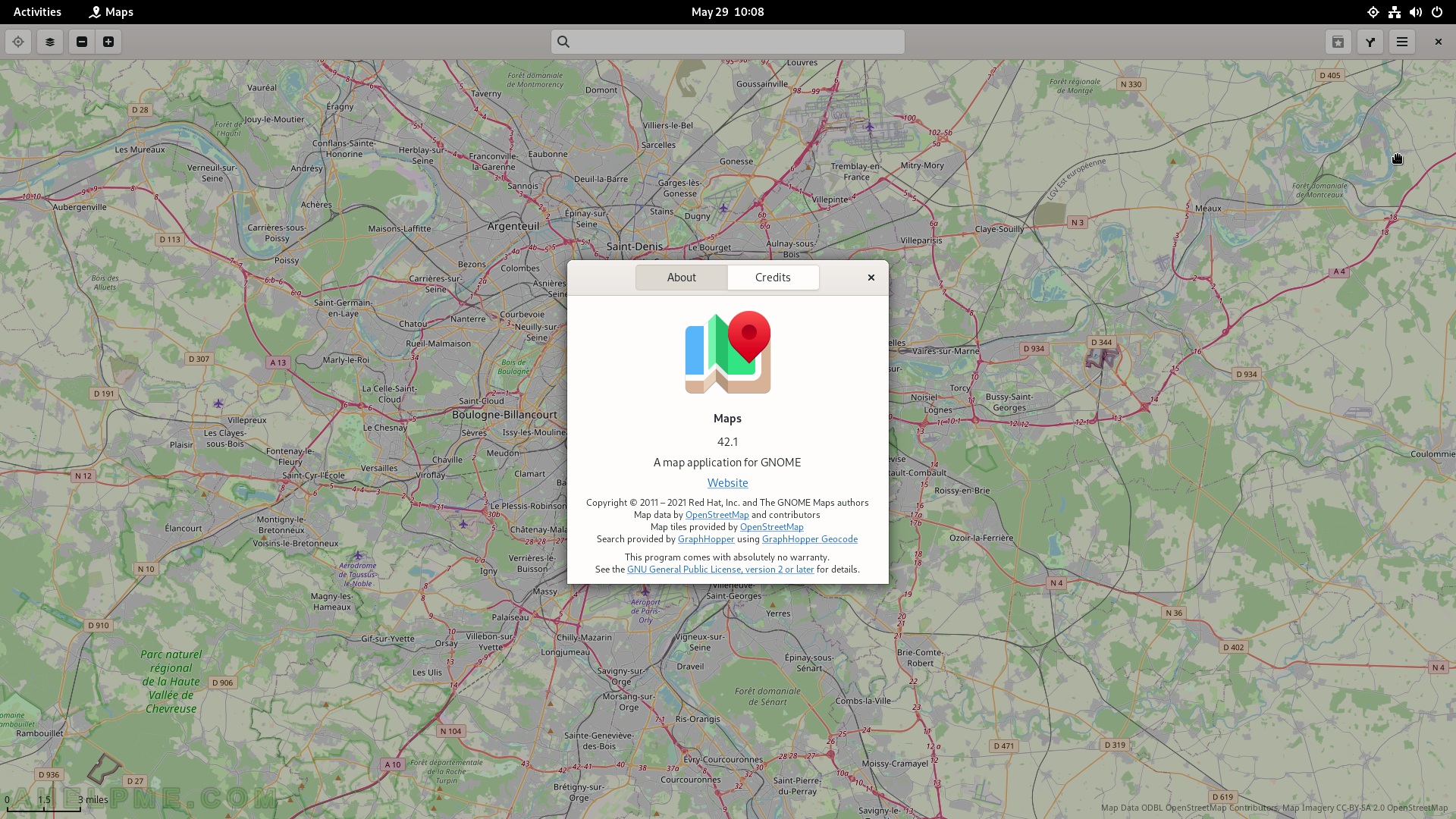
Task: Close the Maps main window
Action: (1438, 42)
